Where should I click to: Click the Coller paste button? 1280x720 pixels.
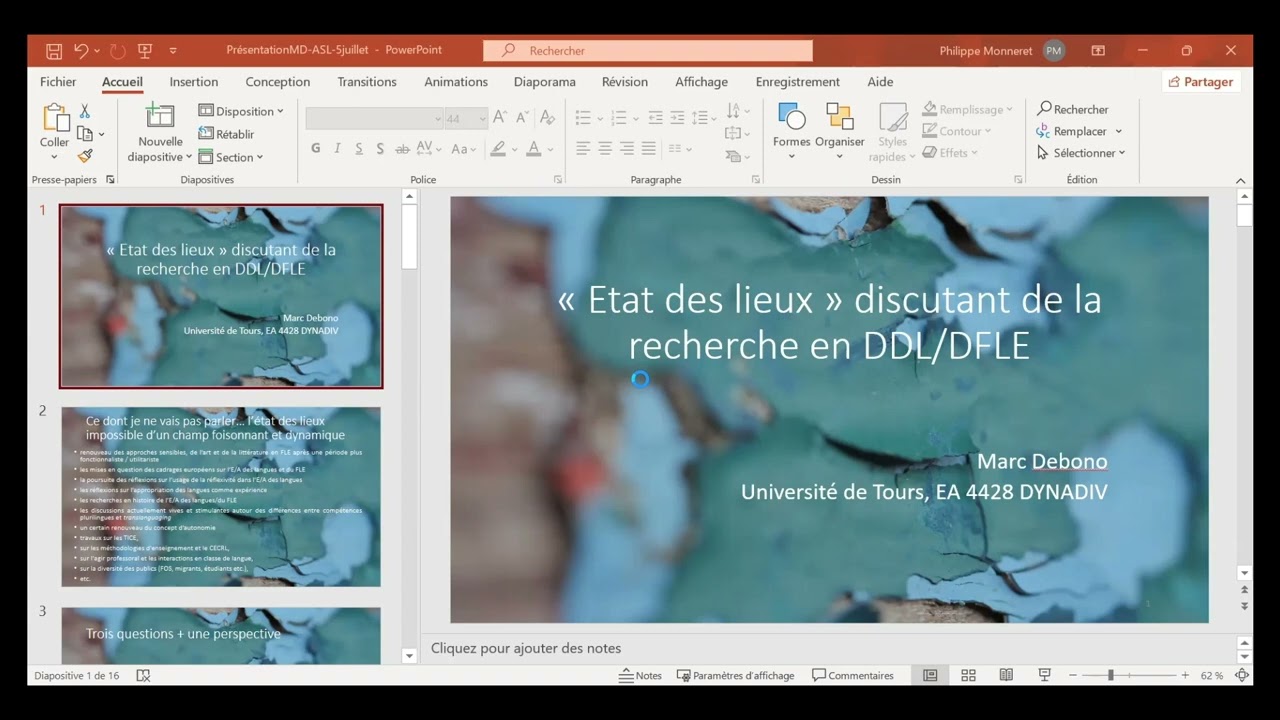54,128
